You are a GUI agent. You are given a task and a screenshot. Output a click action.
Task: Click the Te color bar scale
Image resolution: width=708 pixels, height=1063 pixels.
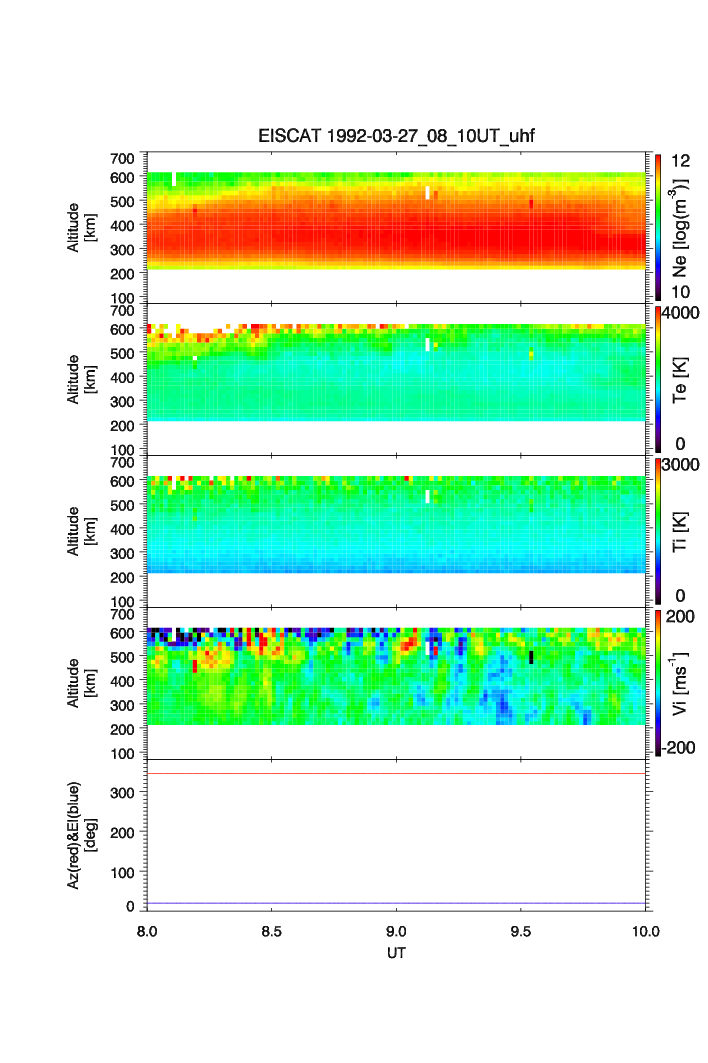click(658, 379)
